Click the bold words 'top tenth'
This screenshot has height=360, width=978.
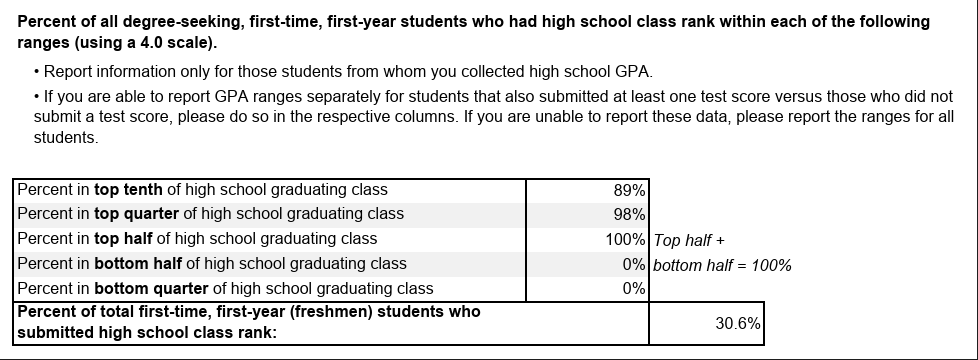[x=128, y=190]
